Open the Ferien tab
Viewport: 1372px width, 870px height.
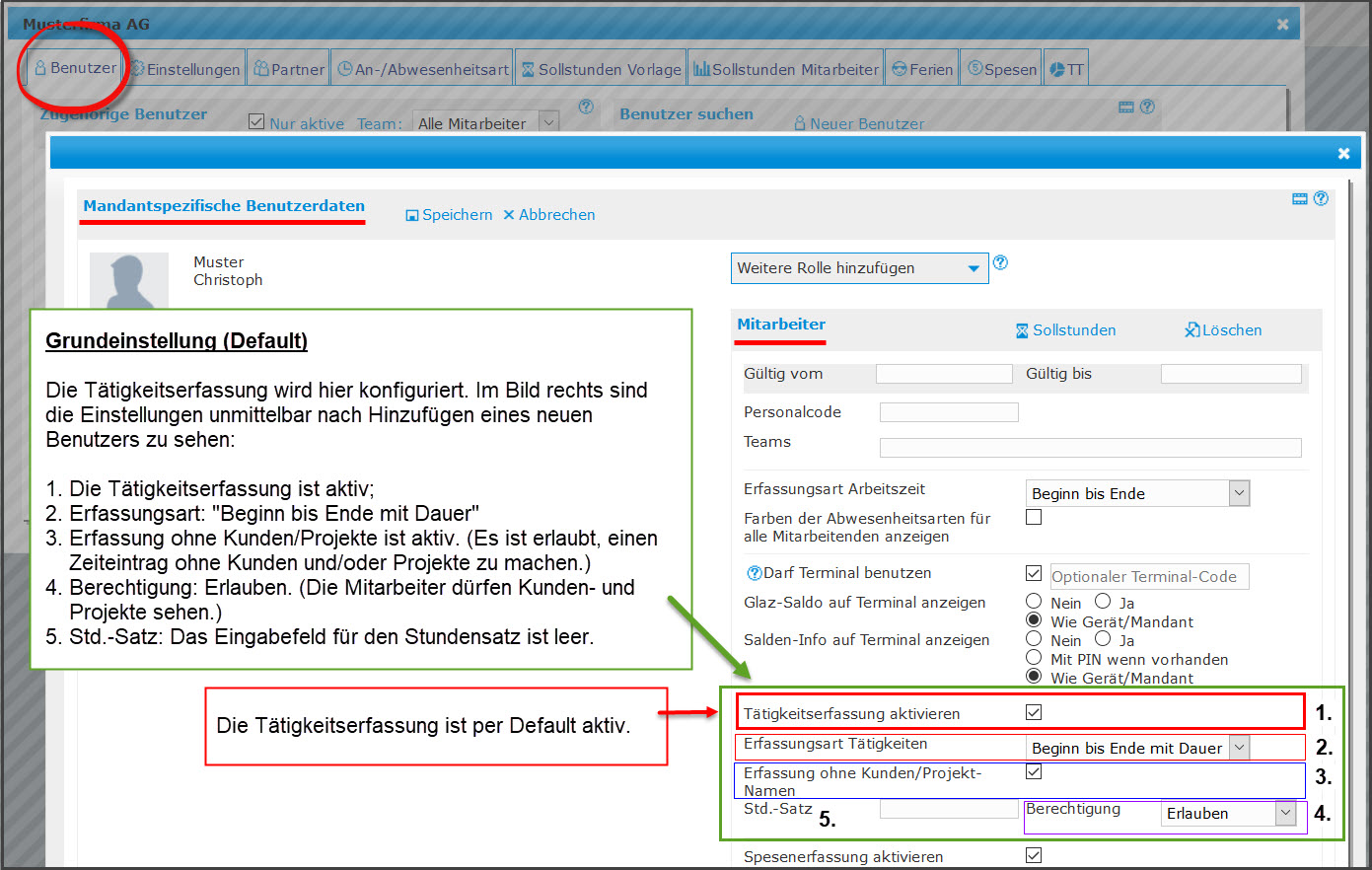[x=922, y=69]
